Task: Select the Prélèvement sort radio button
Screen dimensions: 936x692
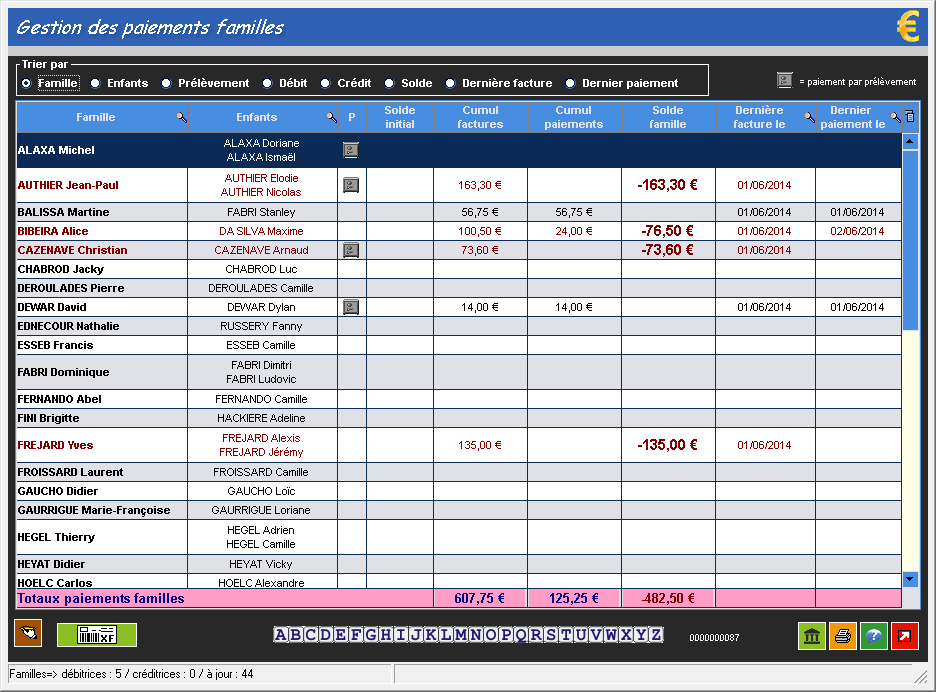Action: (167, 84)
